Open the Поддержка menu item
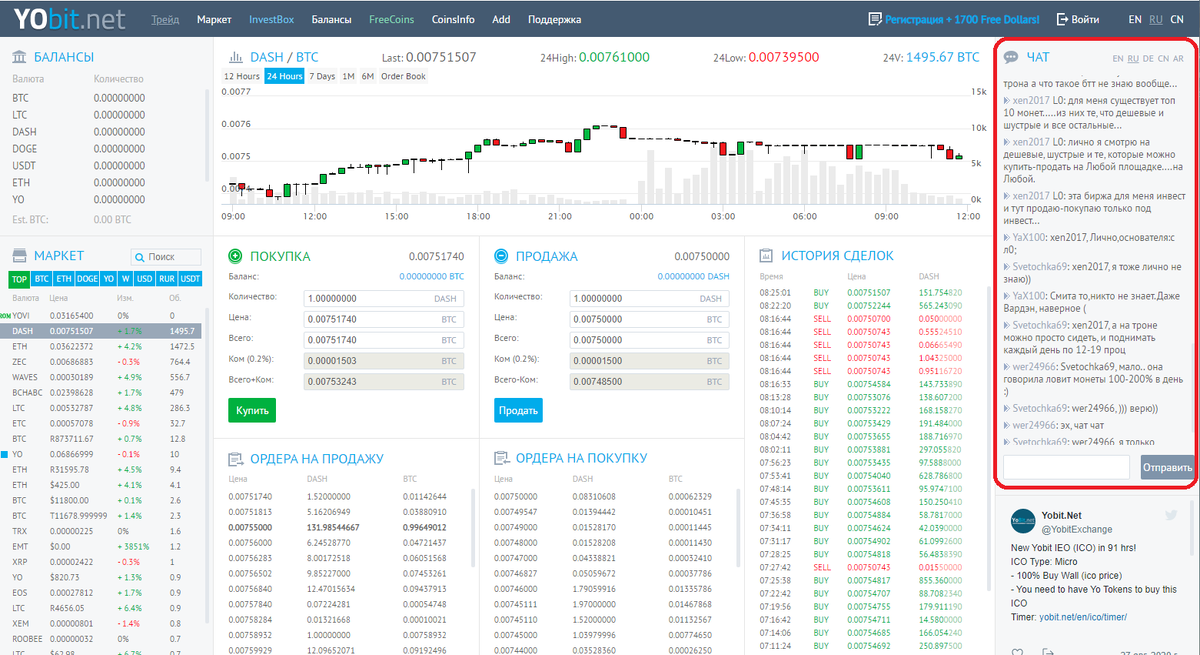Viewport: 1200px width, 655px height. (554, 19)
